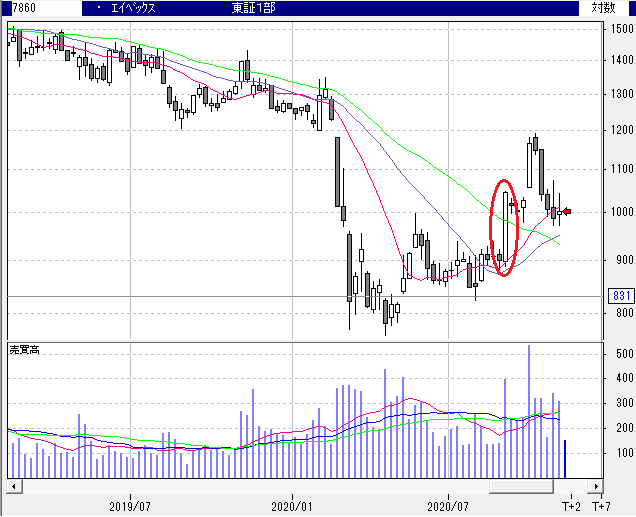Click the 1000 price axis label

coord(622,212)
